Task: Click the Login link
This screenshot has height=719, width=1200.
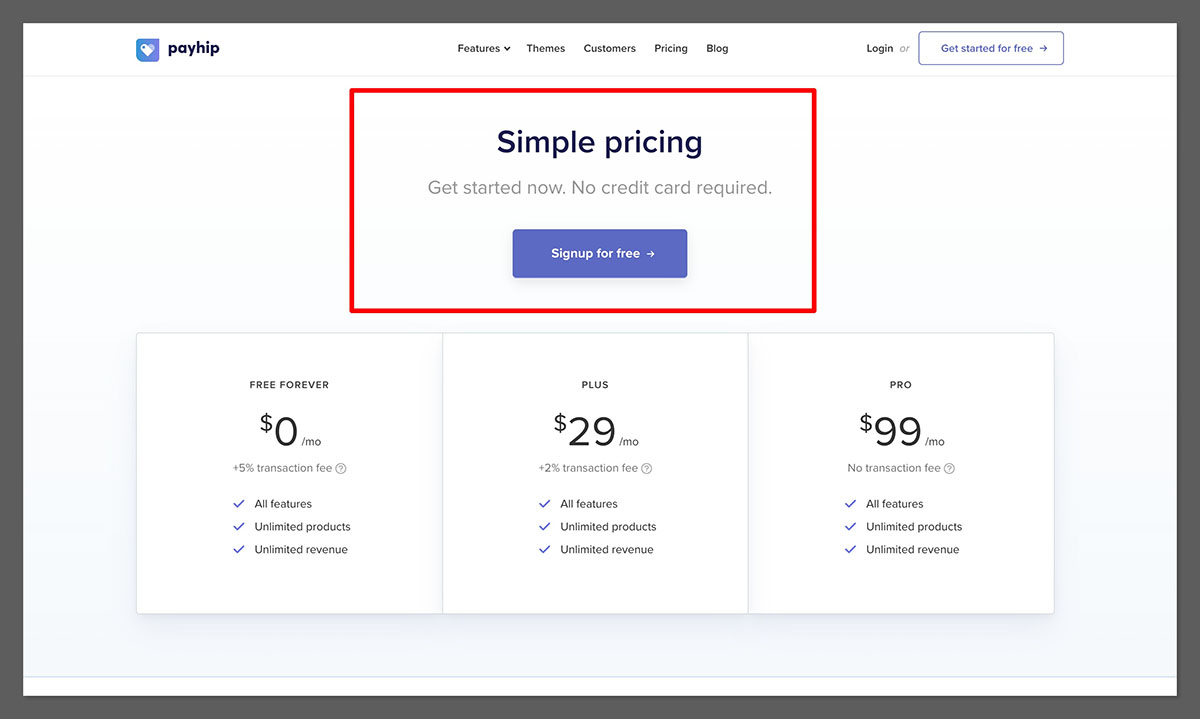Action: coord(879,48)
